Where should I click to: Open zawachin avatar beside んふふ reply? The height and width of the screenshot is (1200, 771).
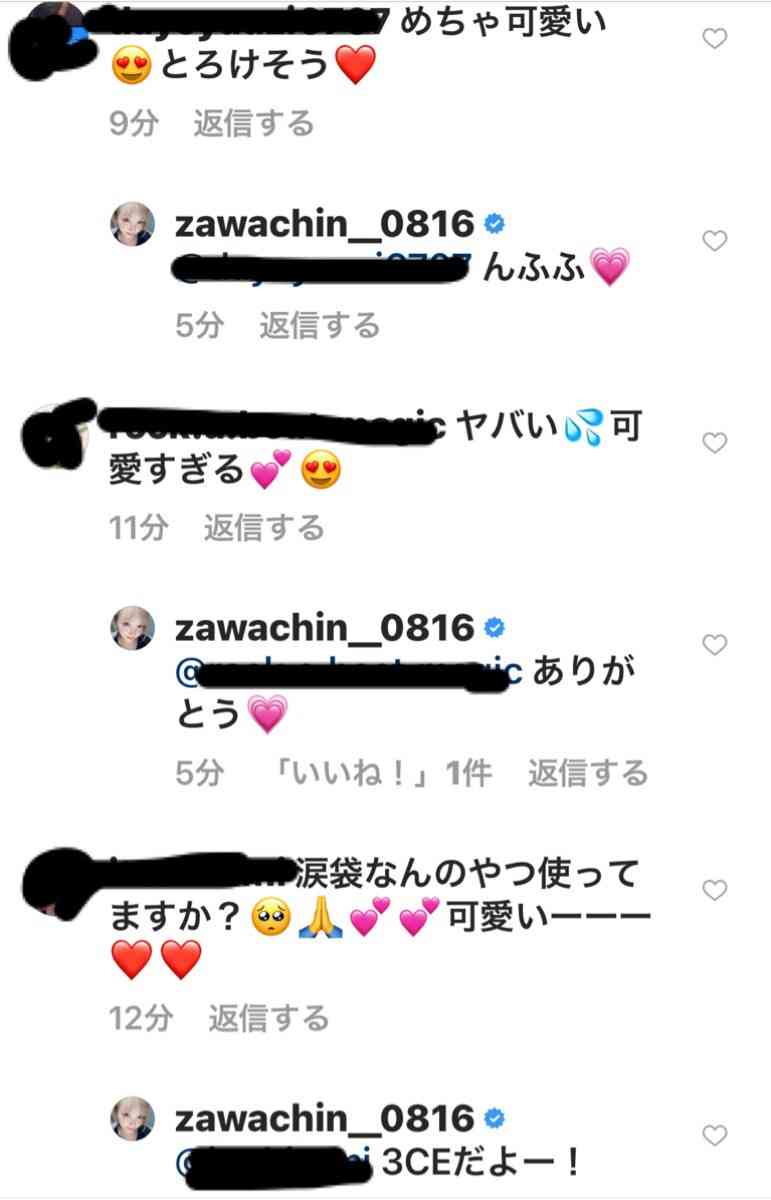132,231
